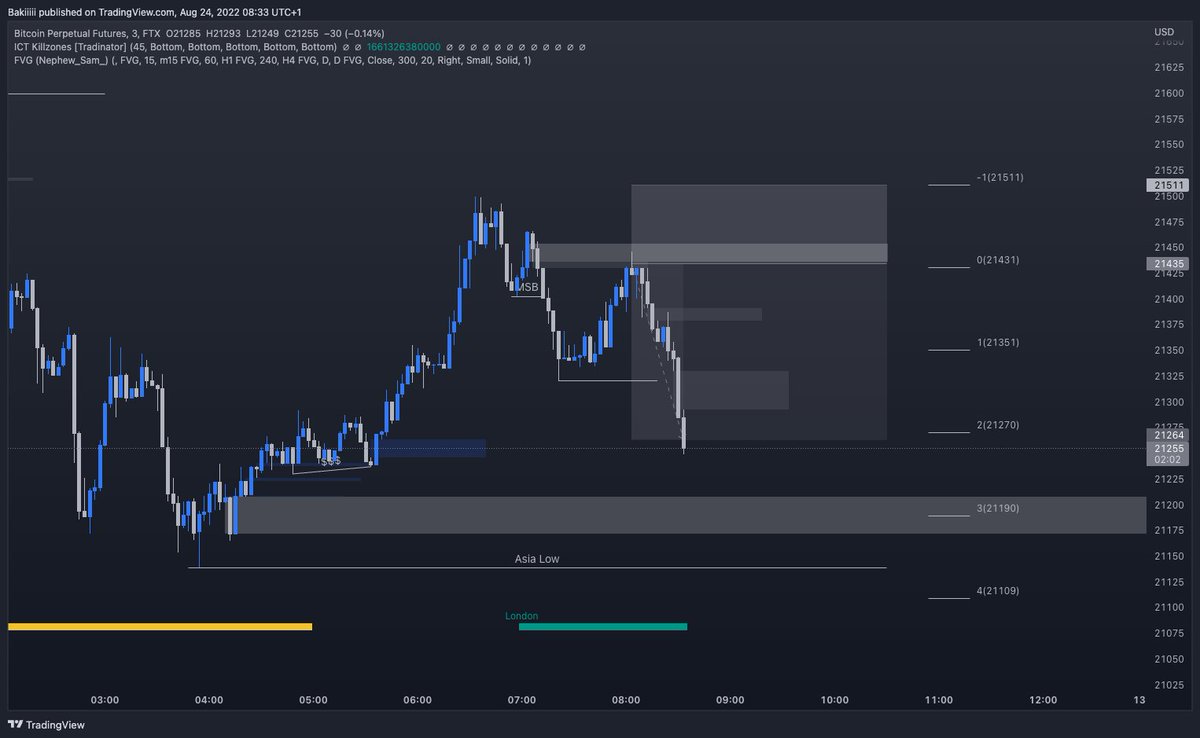
Task: Click the 09:00 time axis label
Action: point(730,700)
